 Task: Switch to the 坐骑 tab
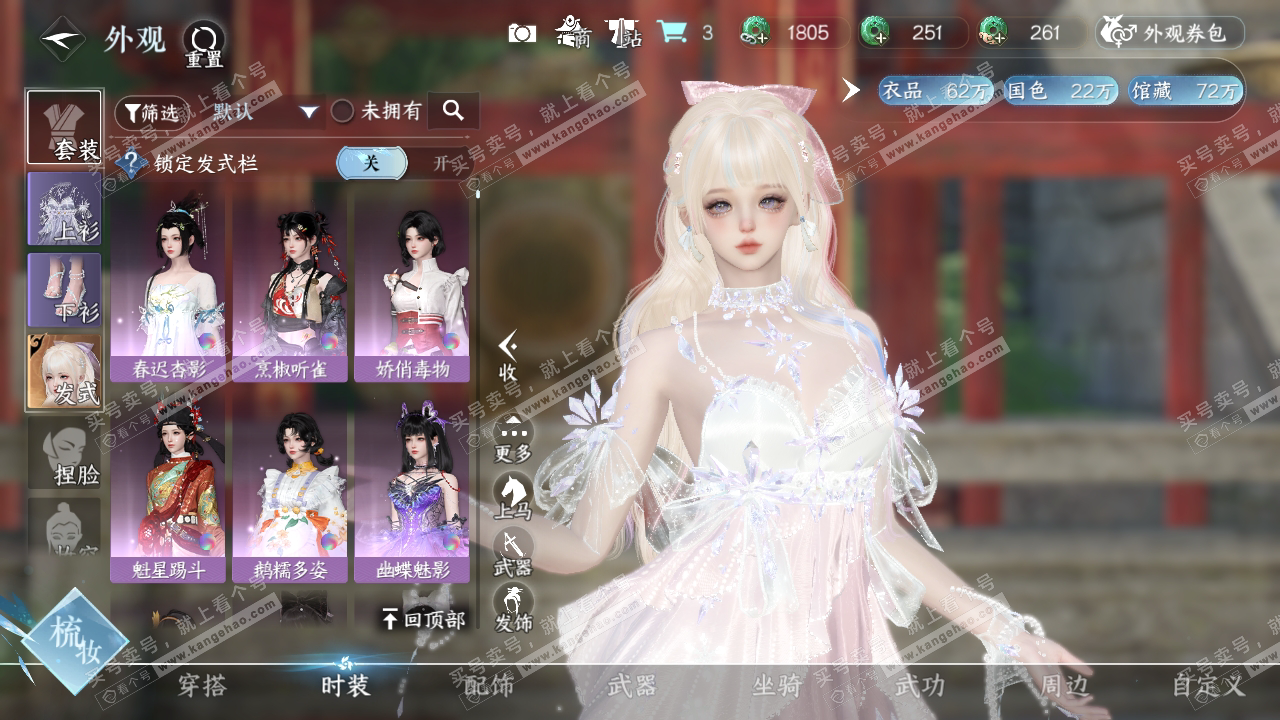coord(777,686)
